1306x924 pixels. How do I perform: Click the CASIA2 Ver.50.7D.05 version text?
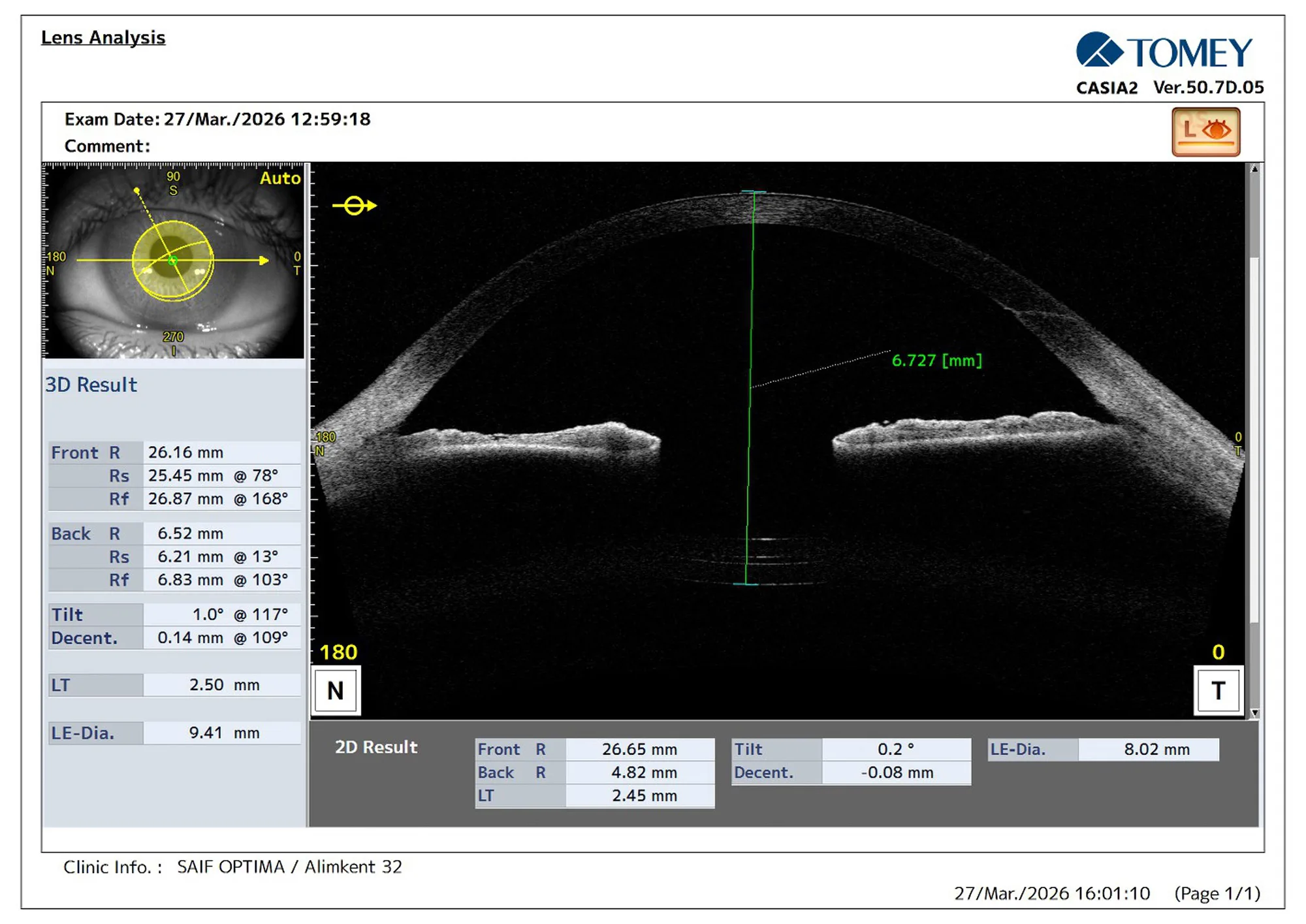coord(1170,88)
